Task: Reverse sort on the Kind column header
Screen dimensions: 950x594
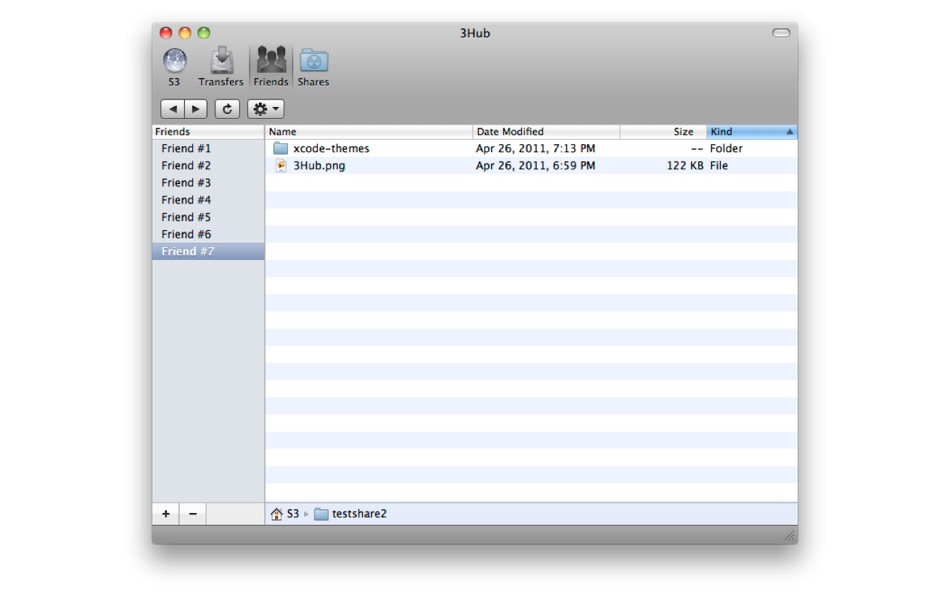Action: tap(751, 132)
